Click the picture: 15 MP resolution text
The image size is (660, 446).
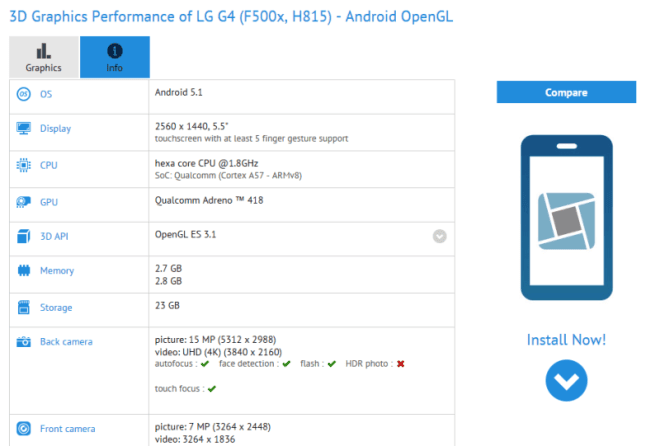216,340
